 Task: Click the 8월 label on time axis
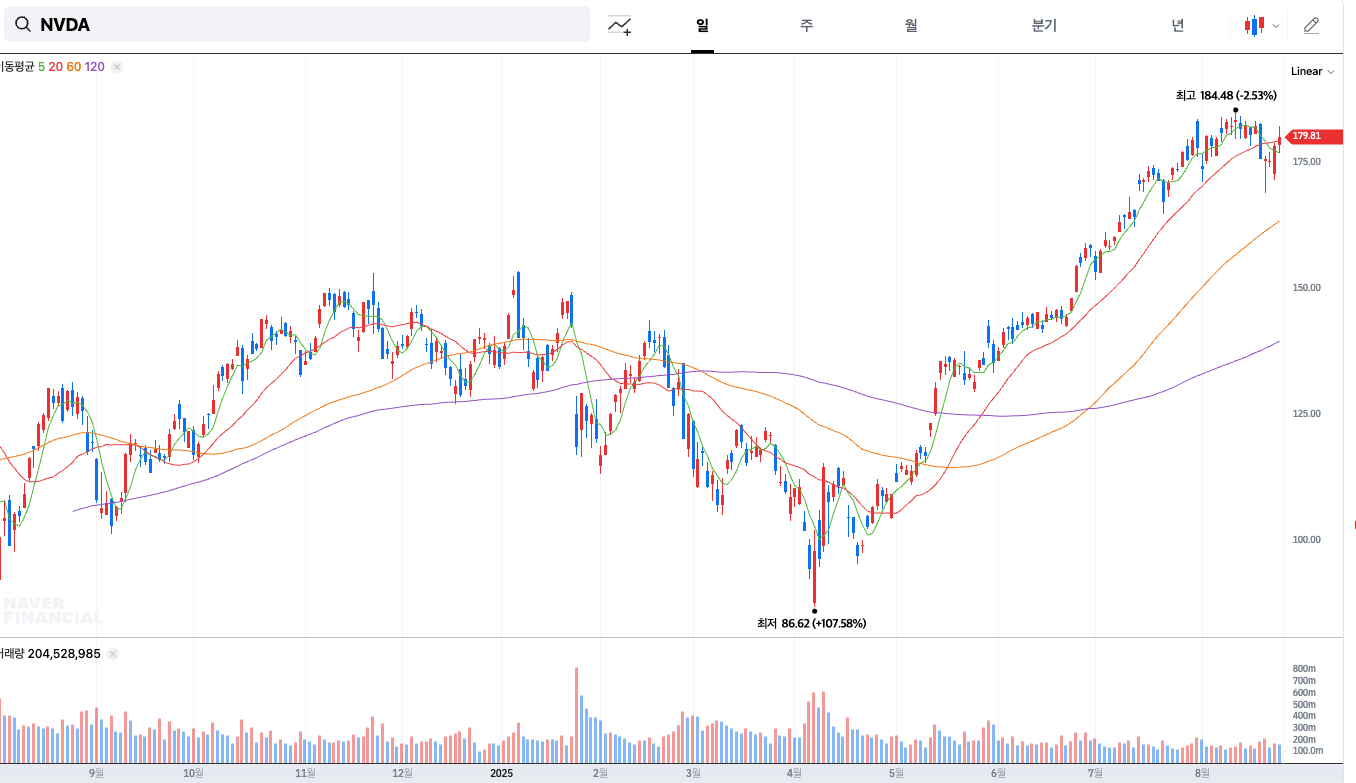[x=1203, y=773]
